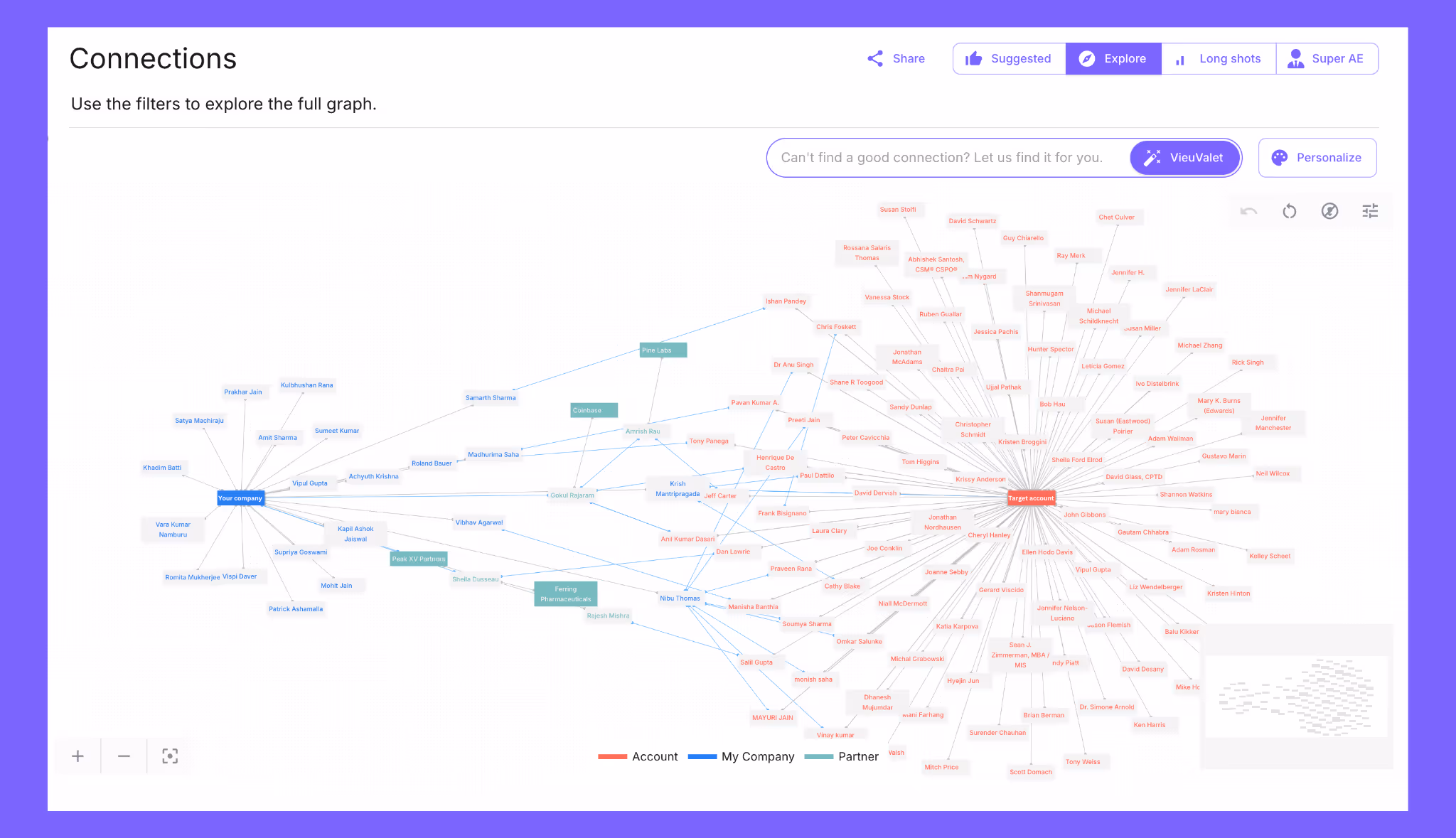Select the Explore tab
This screenshot has height=838, width=1456.
[1113, 58]
